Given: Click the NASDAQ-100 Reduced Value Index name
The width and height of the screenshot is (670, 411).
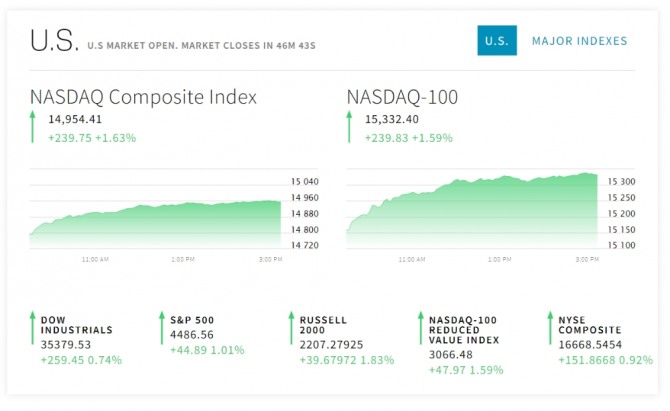Looking at the screenshot, I should pos(465,329).
